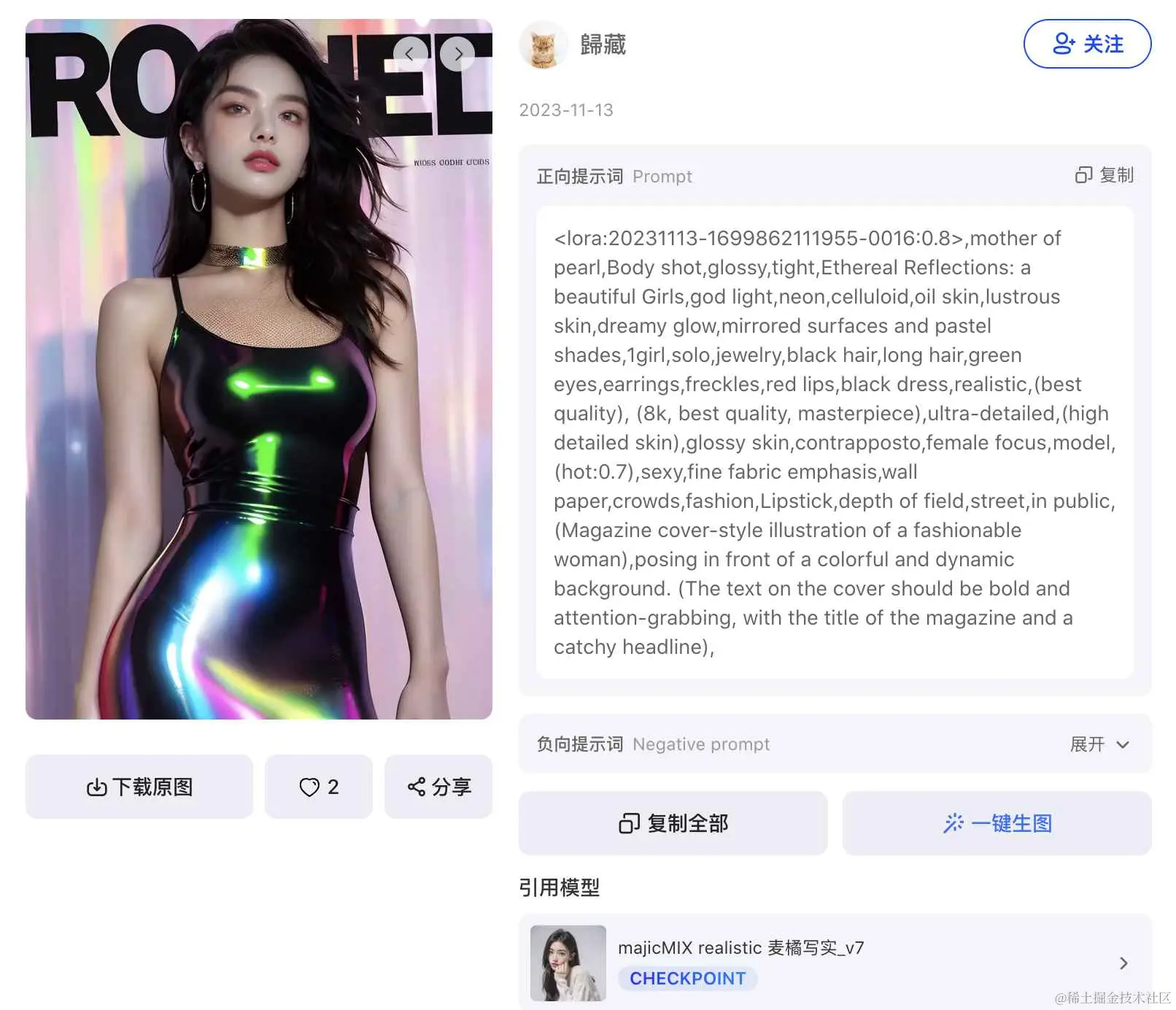Go to the previous image arrow
Screen dimensions: 1176x1010
point(410,53)
